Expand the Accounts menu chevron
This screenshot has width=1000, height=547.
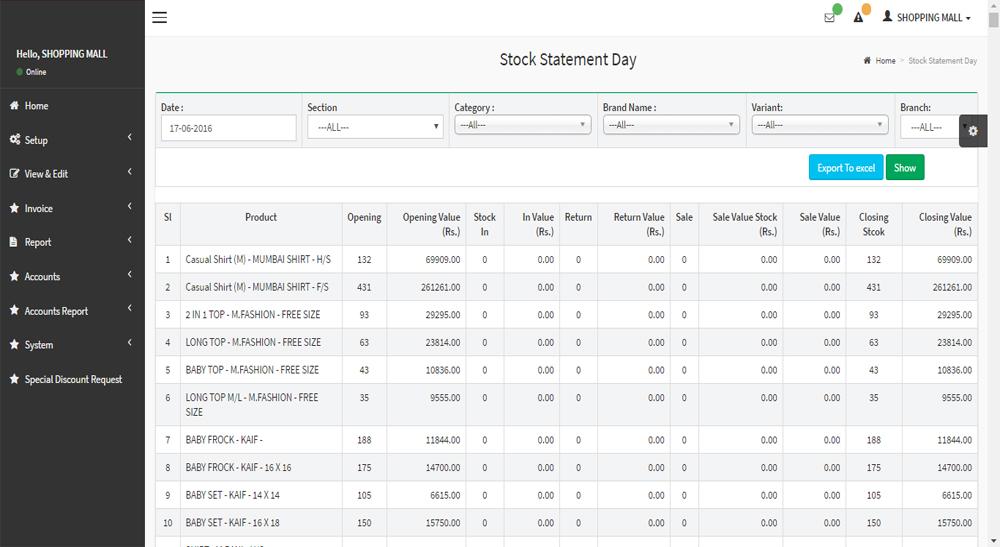[129, 275]
